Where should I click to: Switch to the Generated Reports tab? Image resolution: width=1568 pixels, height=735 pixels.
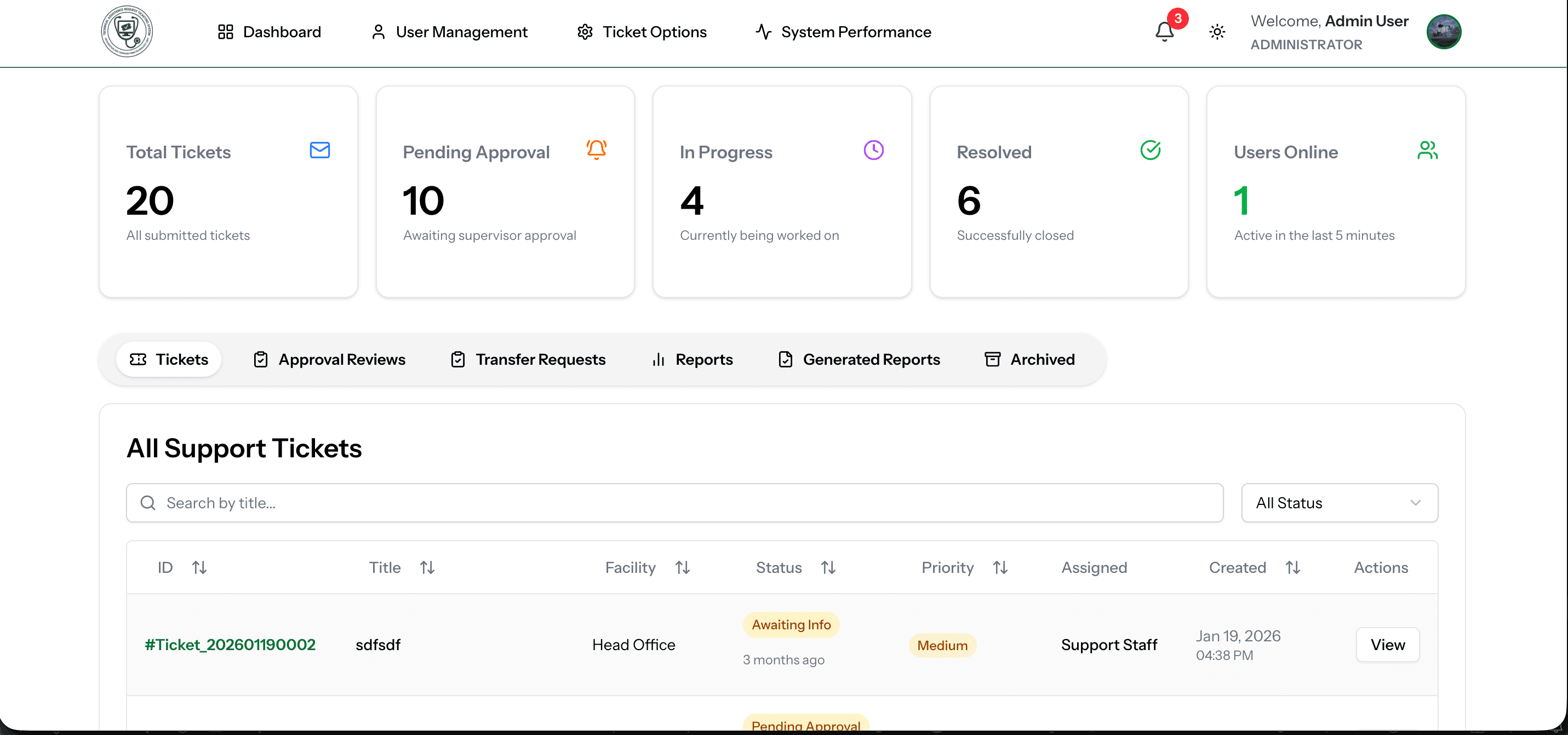(x=859, y=360)
